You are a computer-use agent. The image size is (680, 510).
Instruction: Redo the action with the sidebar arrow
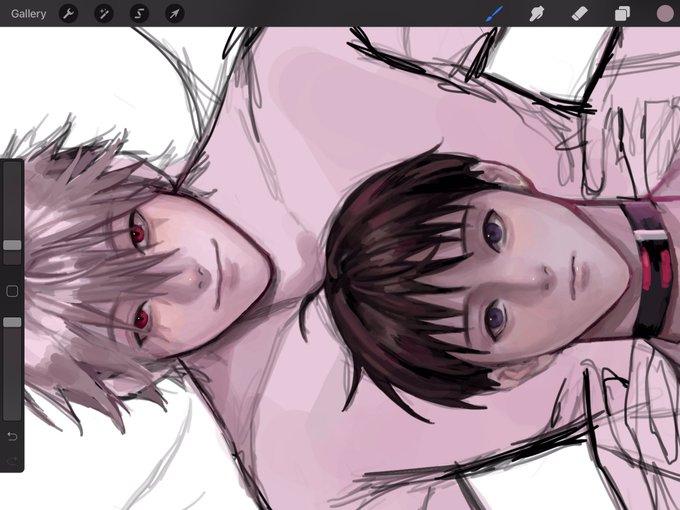12,460
